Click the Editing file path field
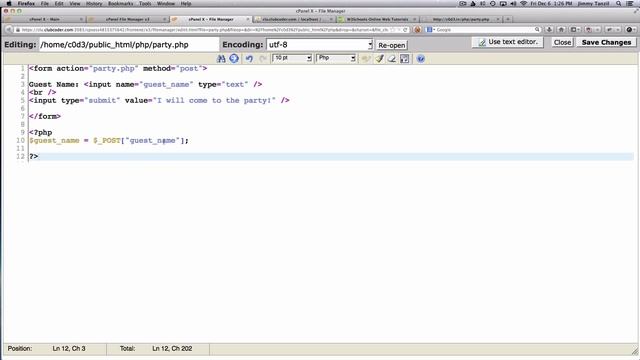This screenshot has height=360, width=640. pyautogui.click(x=129, y=44)
